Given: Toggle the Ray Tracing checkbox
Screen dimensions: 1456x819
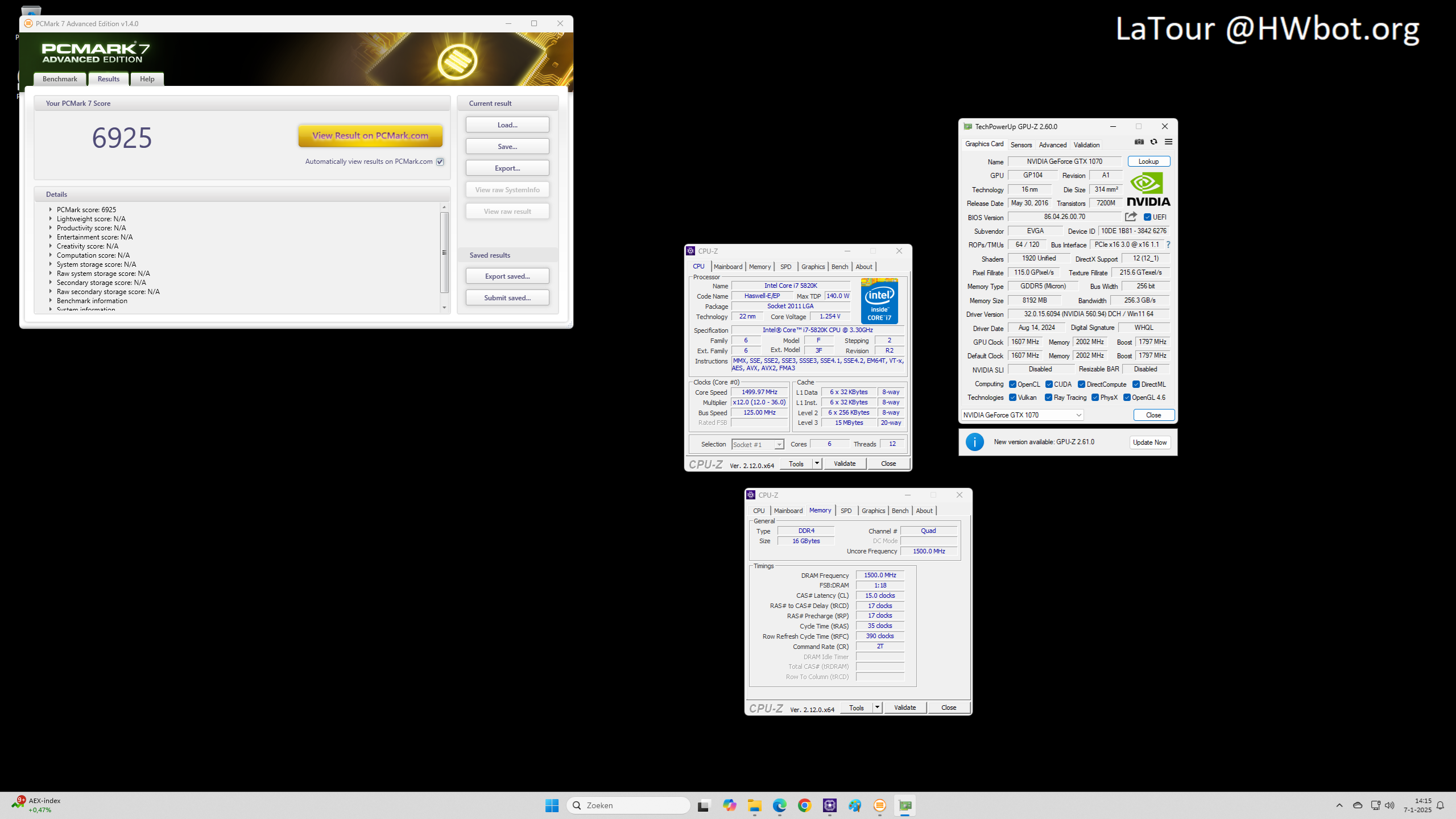Looking at the screenshot, I should pyautogui.click(x=1048, y=398).
